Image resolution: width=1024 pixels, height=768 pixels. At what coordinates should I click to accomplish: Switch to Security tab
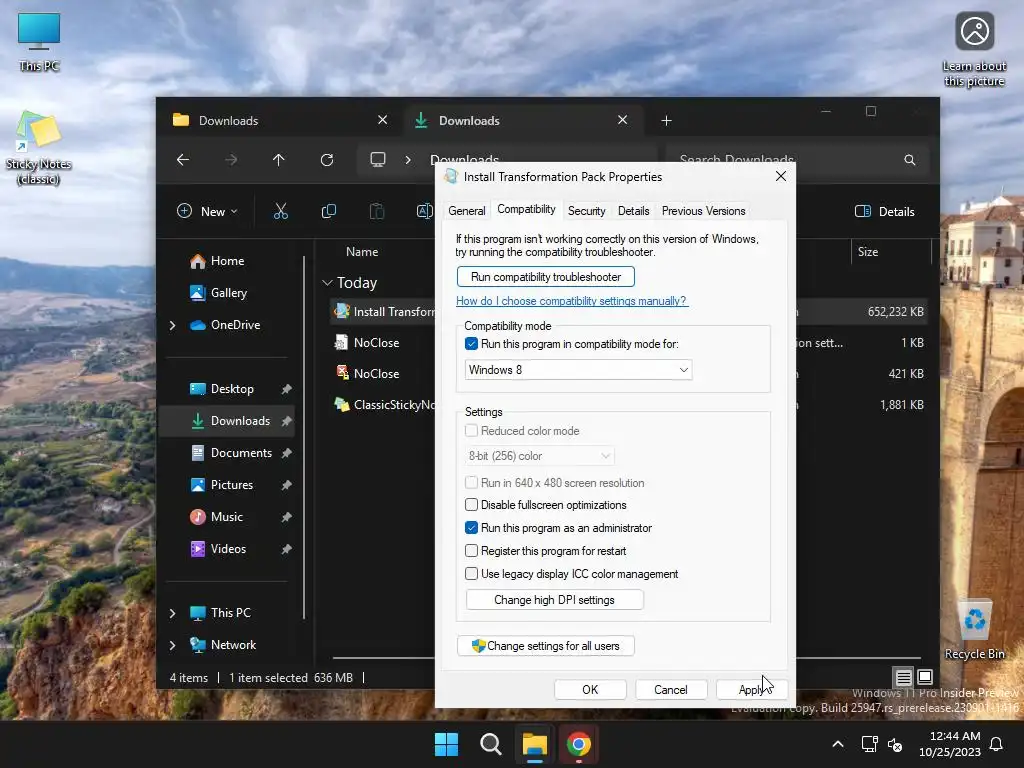(x=586, y=211)
